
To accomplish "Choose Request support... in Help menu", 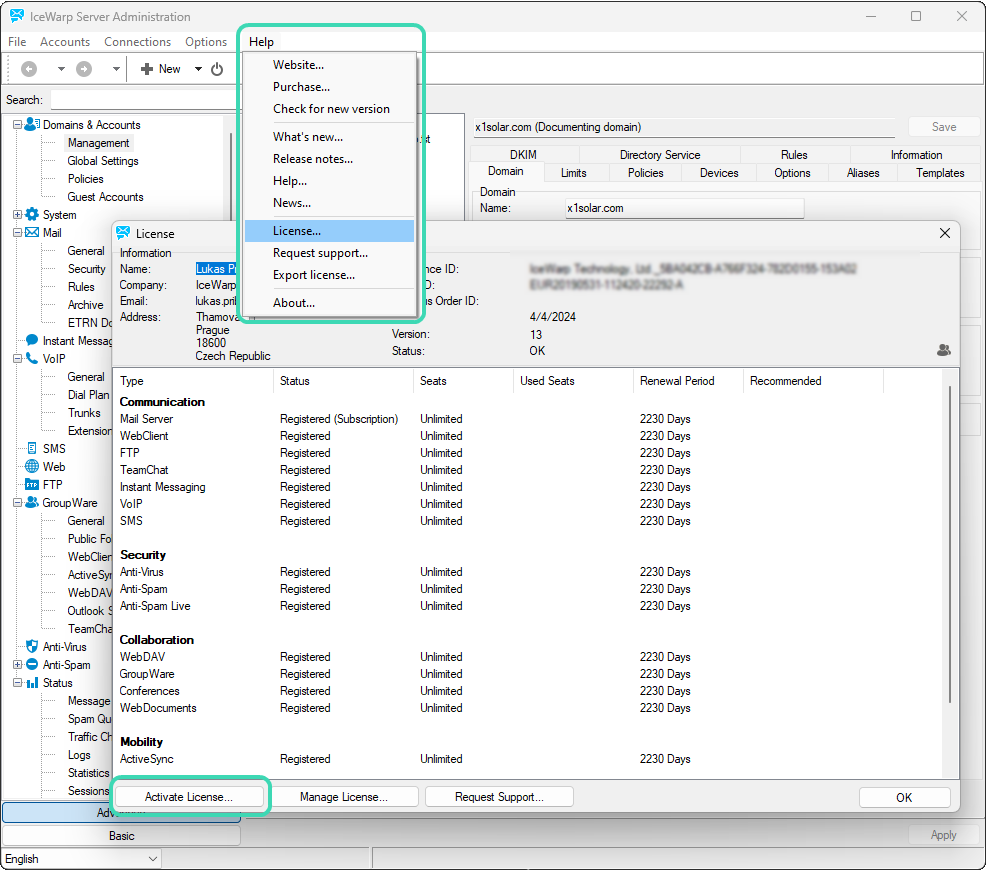I will coord(330,253).
